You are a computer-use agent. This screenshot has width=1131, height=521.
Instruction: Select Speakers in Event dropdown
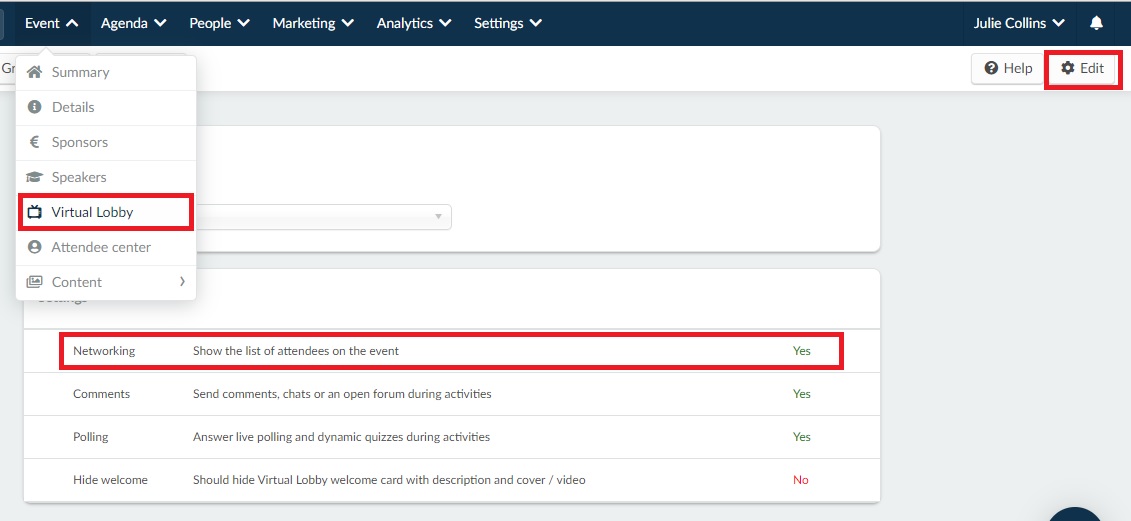coord(105,178)
